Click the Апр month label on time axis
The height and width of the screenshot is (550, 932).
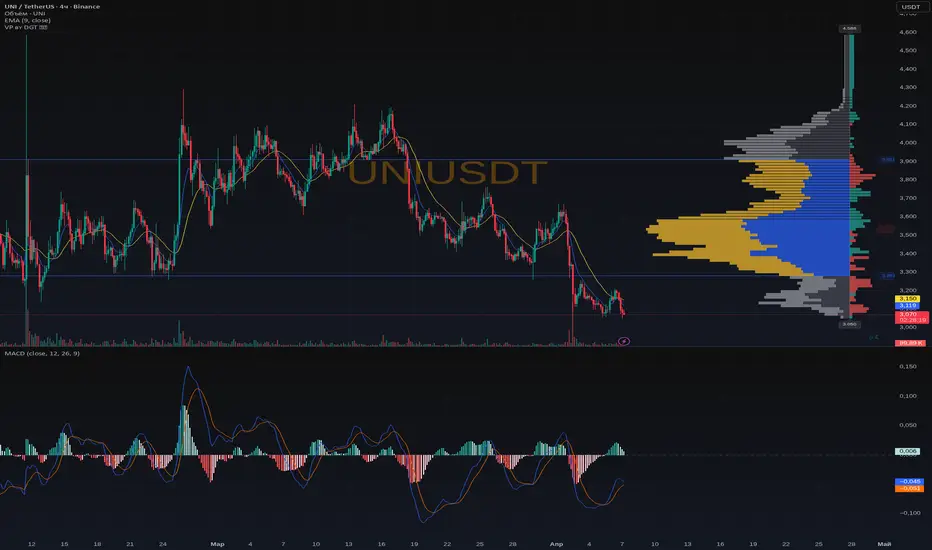556,544
